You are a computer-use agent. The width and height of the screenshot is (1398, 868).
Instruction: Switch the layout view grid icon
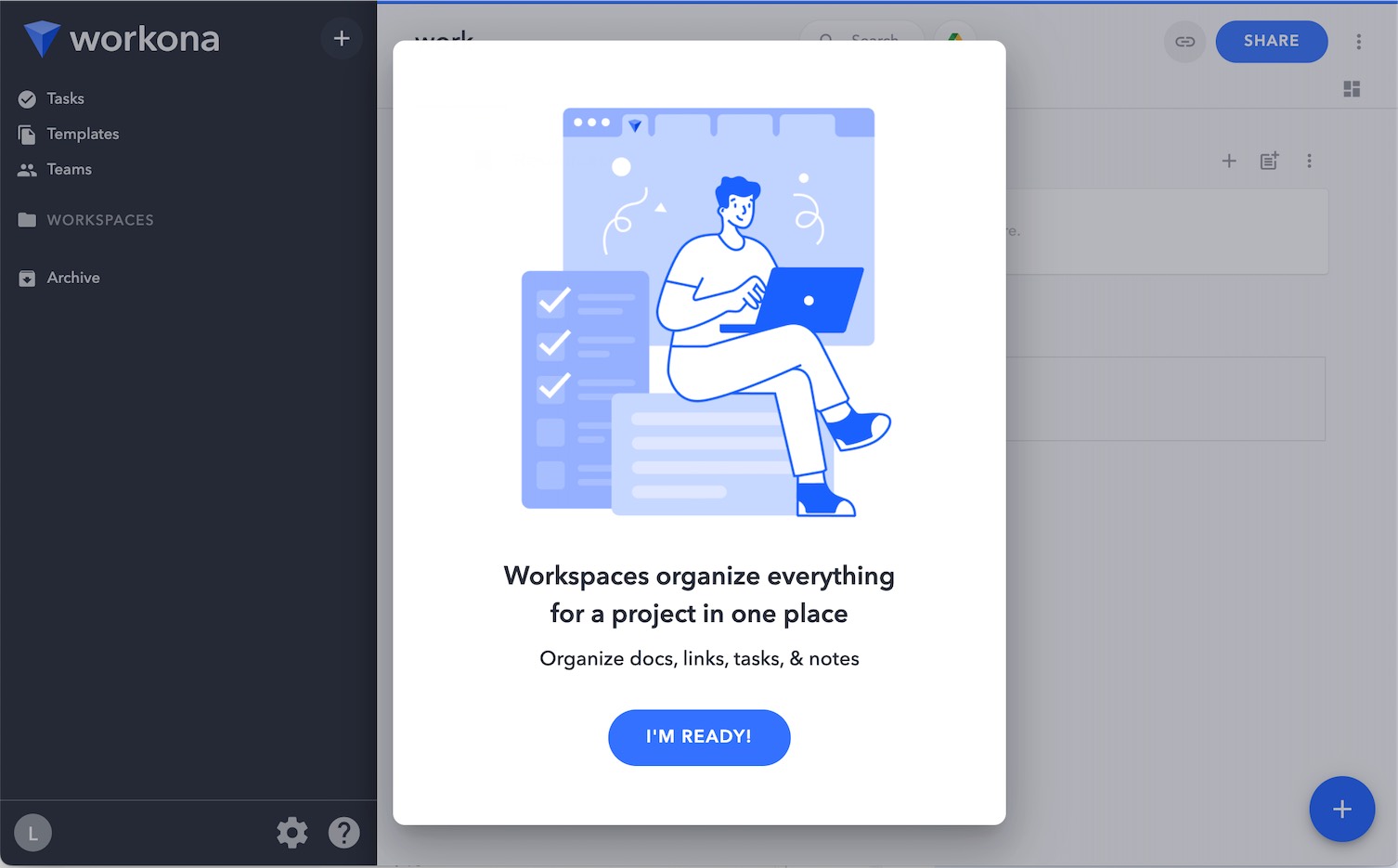pyautogui.click(x=1352, y=89)
